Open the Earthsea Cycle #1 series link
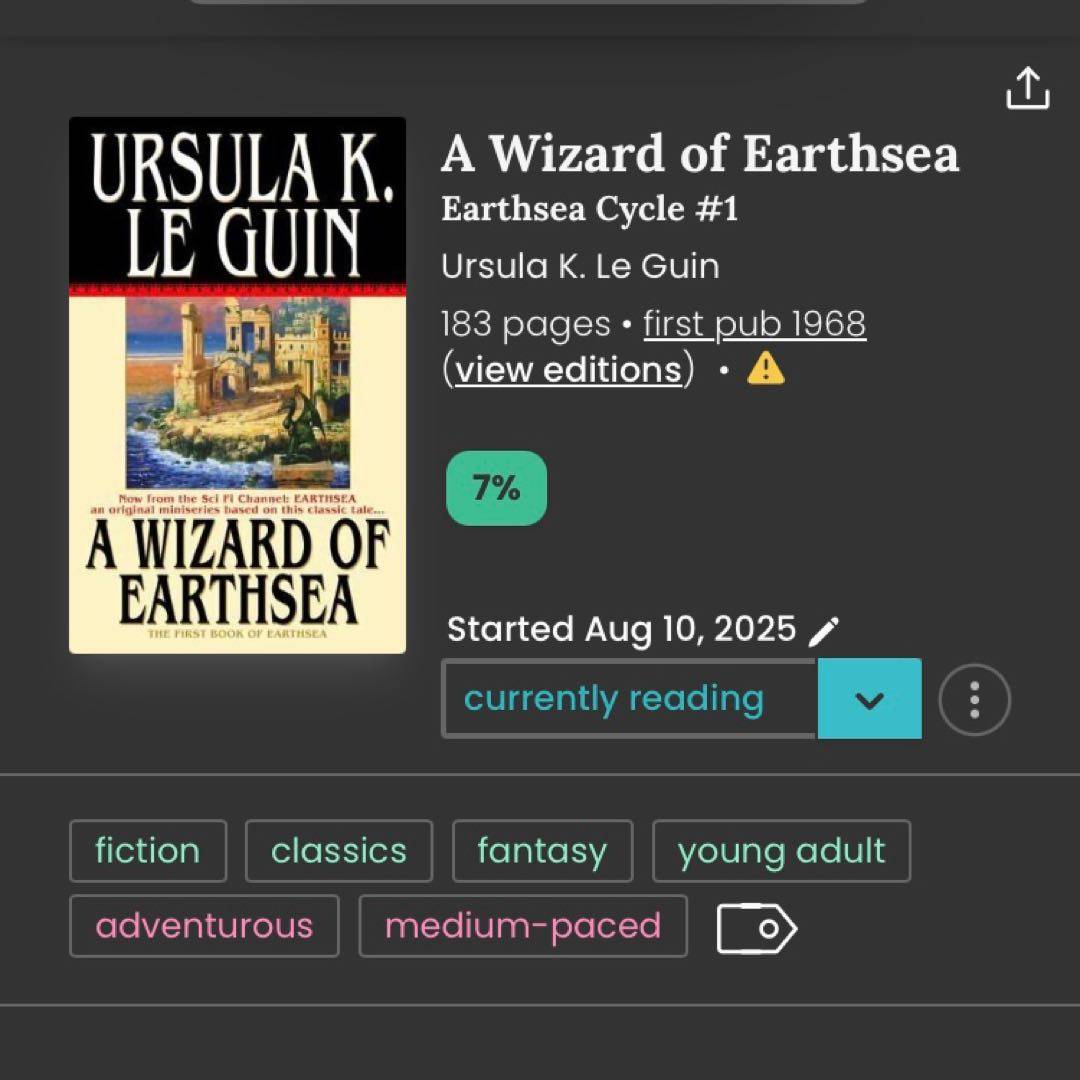The image size is (1080, 1080). point(589,210)
